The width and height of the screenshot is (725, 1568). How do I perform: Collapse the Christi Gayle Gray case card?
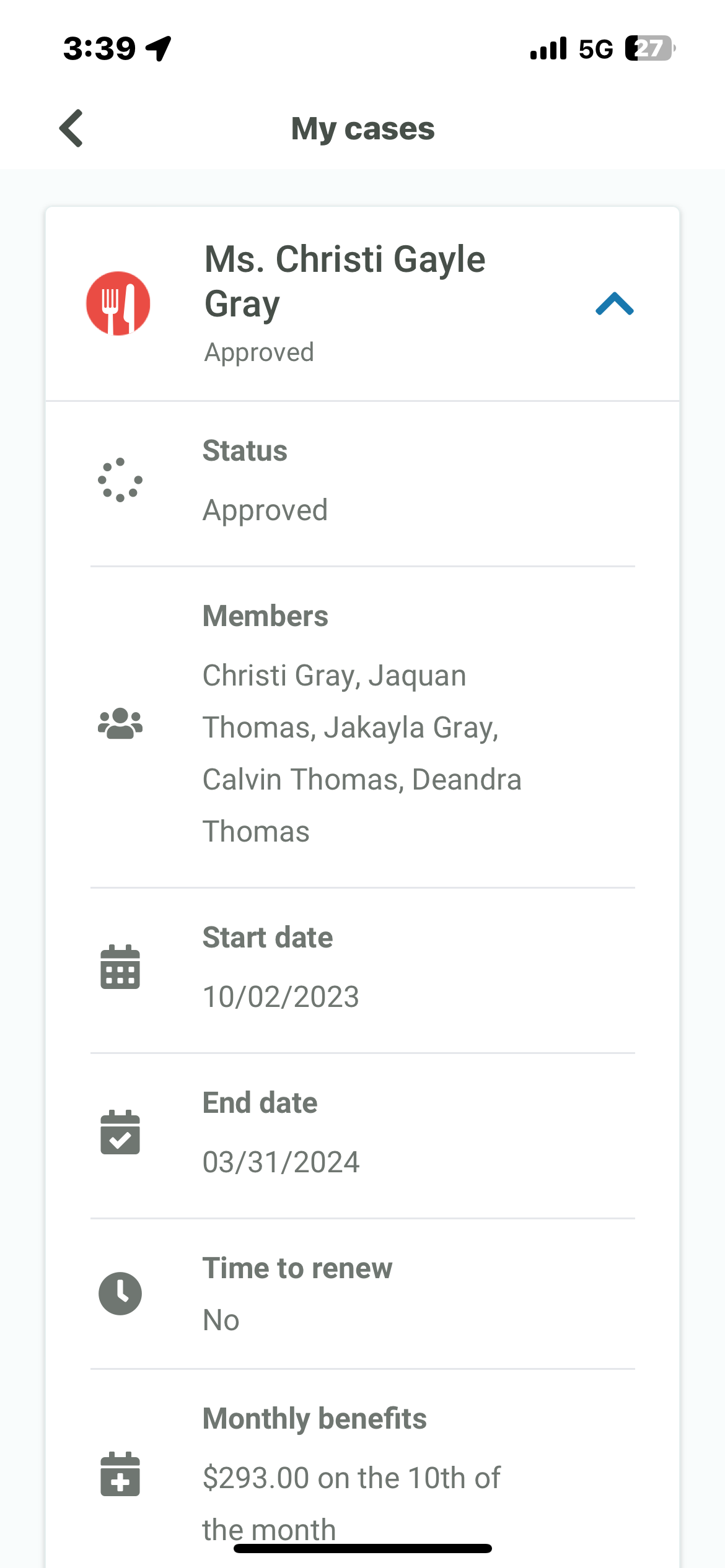coord(614,303)
